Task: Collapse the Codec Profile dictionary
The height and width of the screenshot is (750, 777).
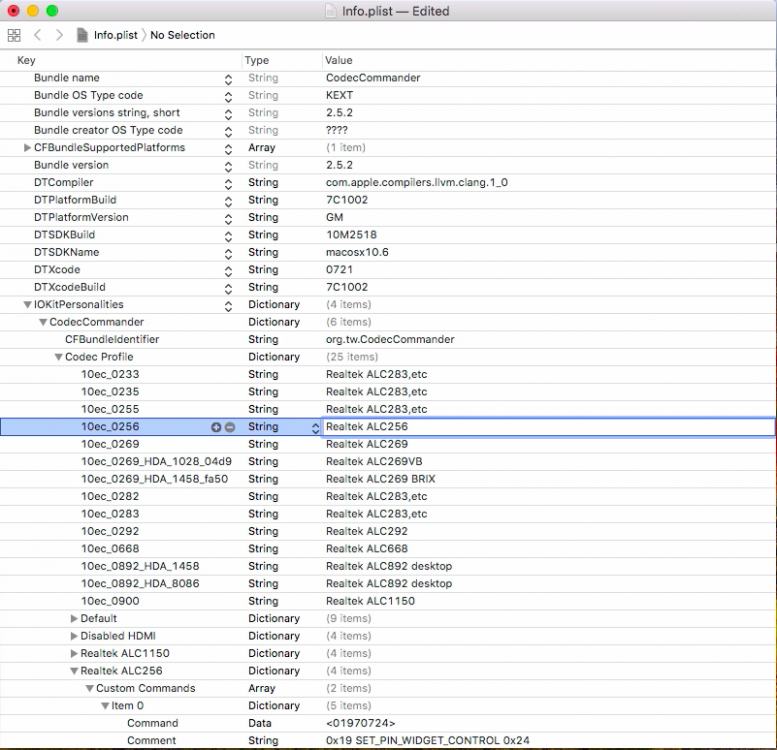Action: point(58,357)
